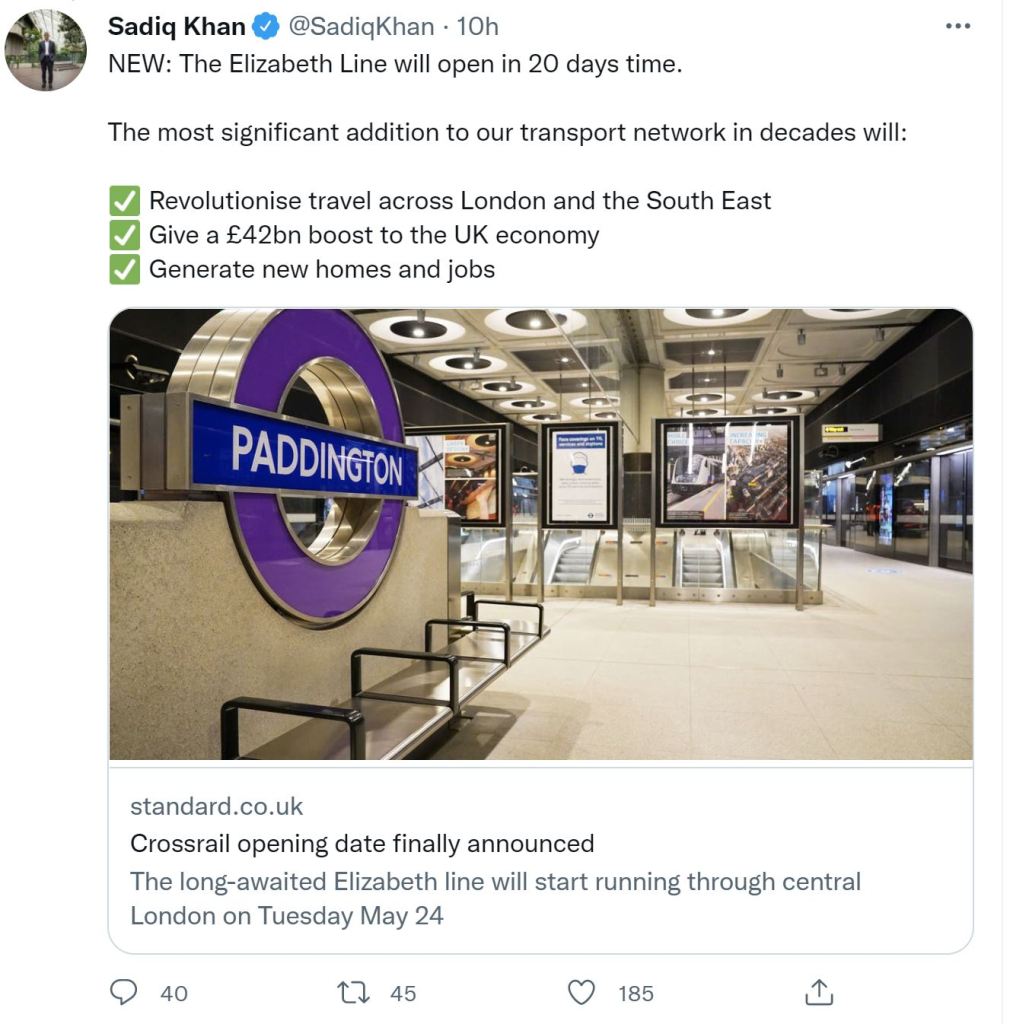
Task: Click the retweet arrows icon
Action: coord(353,992)
